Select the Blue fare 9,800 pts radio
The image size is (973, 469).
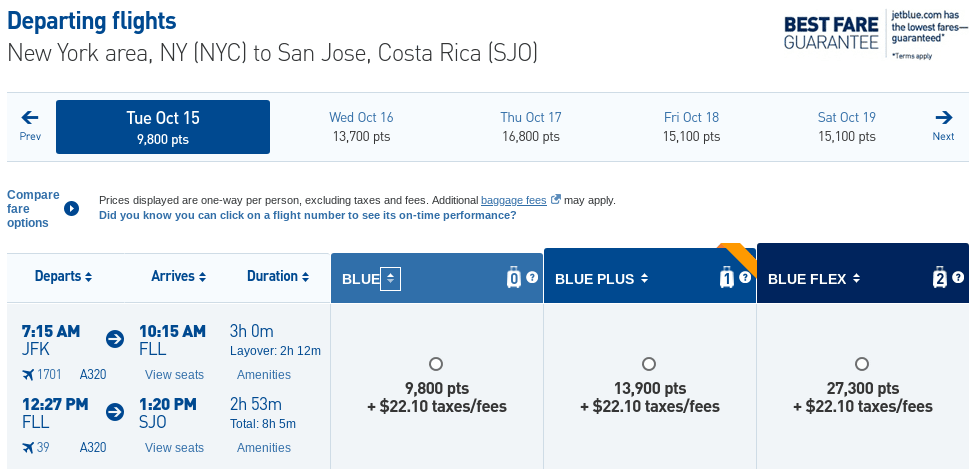click(x=436, y=364)
